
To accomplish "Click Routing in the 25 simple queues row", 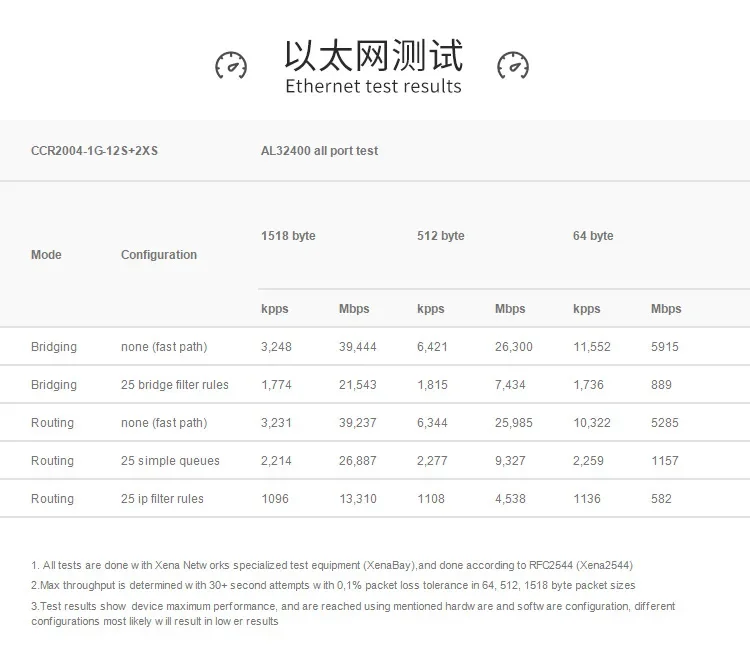I will click(x=53, y=461).
